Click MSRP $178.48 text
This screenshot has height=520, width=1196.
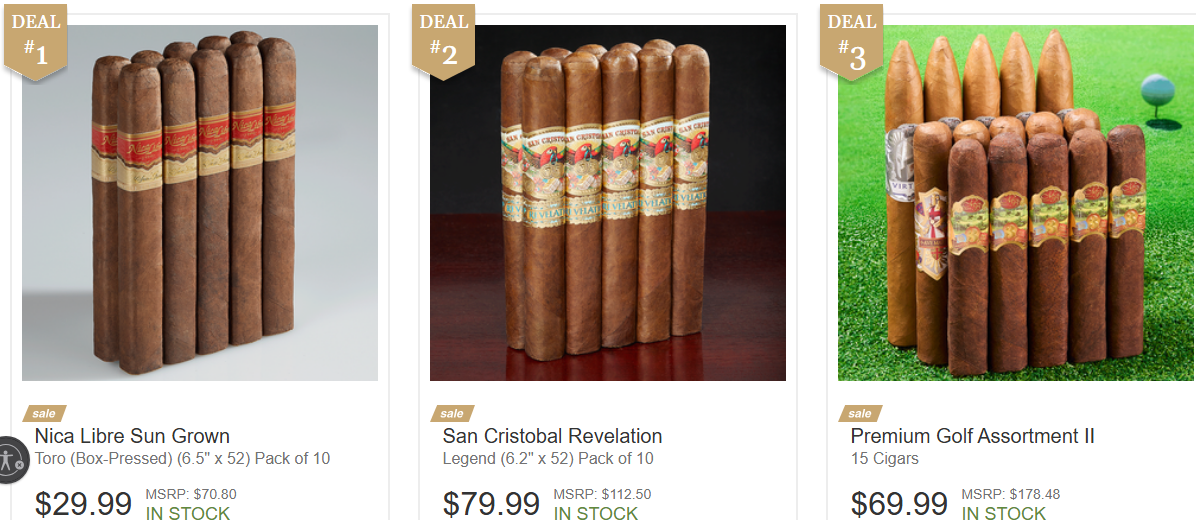point(1011,494)
